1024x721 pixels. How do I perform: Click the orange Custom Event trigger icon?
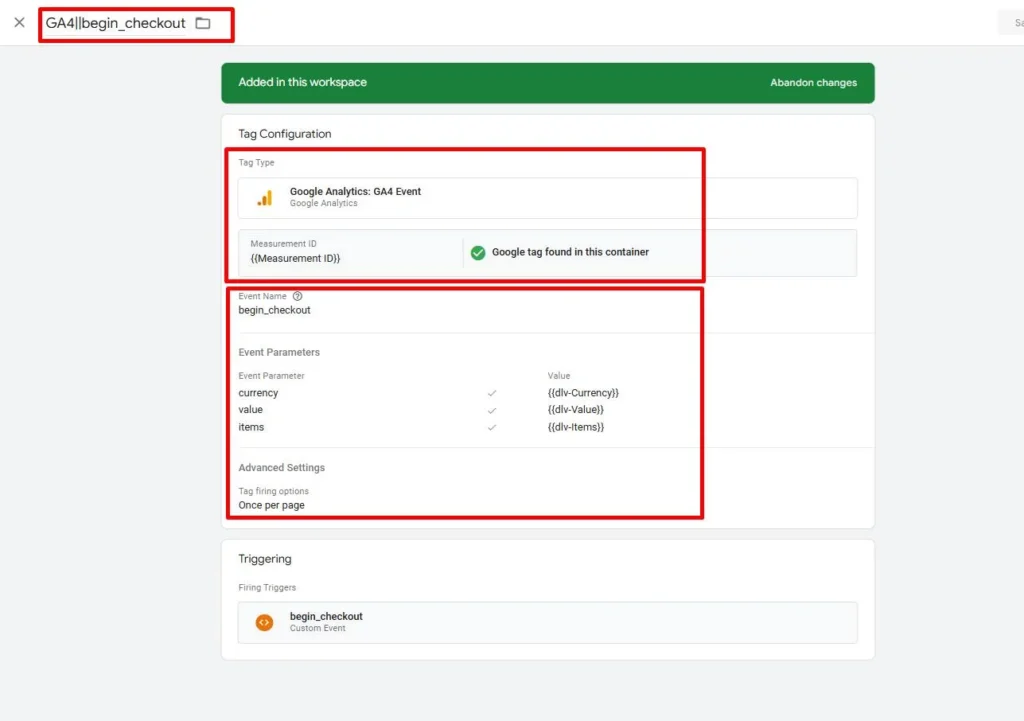point(264,622)
